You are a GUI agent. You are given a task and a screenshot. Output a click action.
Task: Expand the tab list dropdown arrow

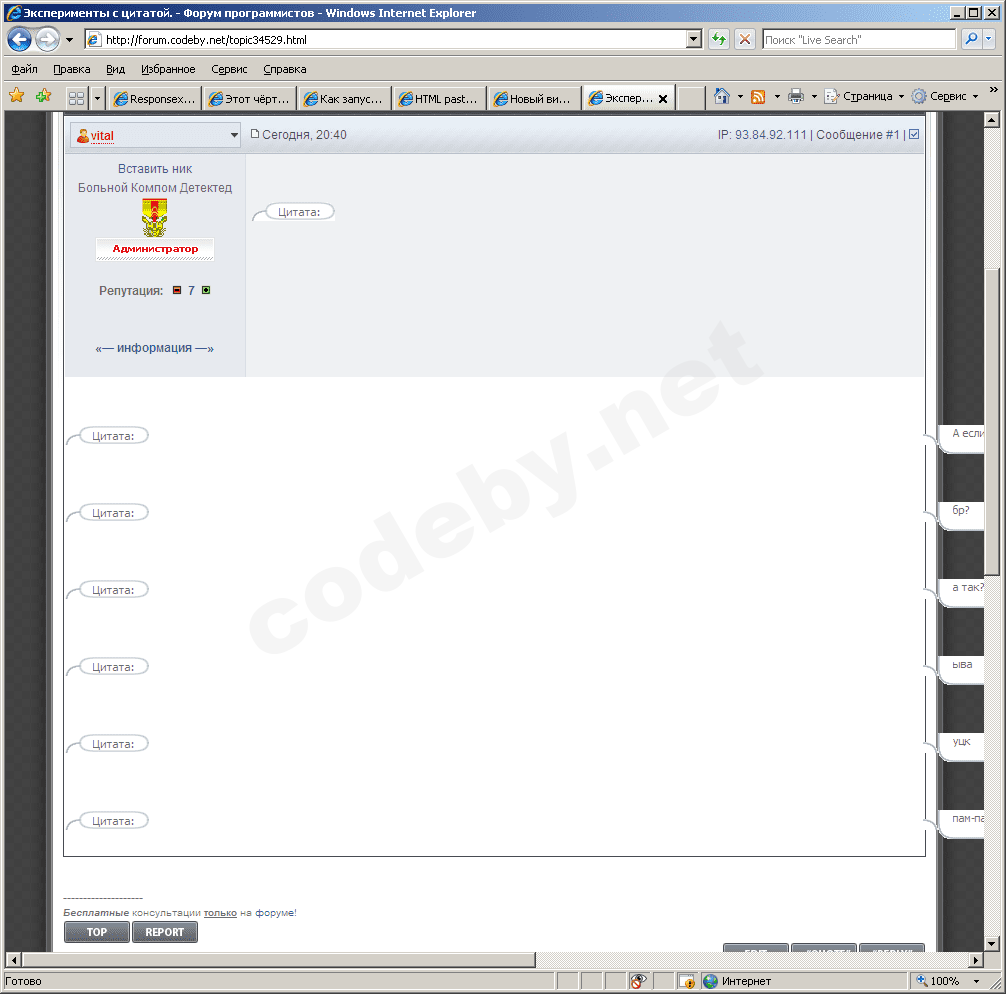pyautogui.click(x=98, y=98)
